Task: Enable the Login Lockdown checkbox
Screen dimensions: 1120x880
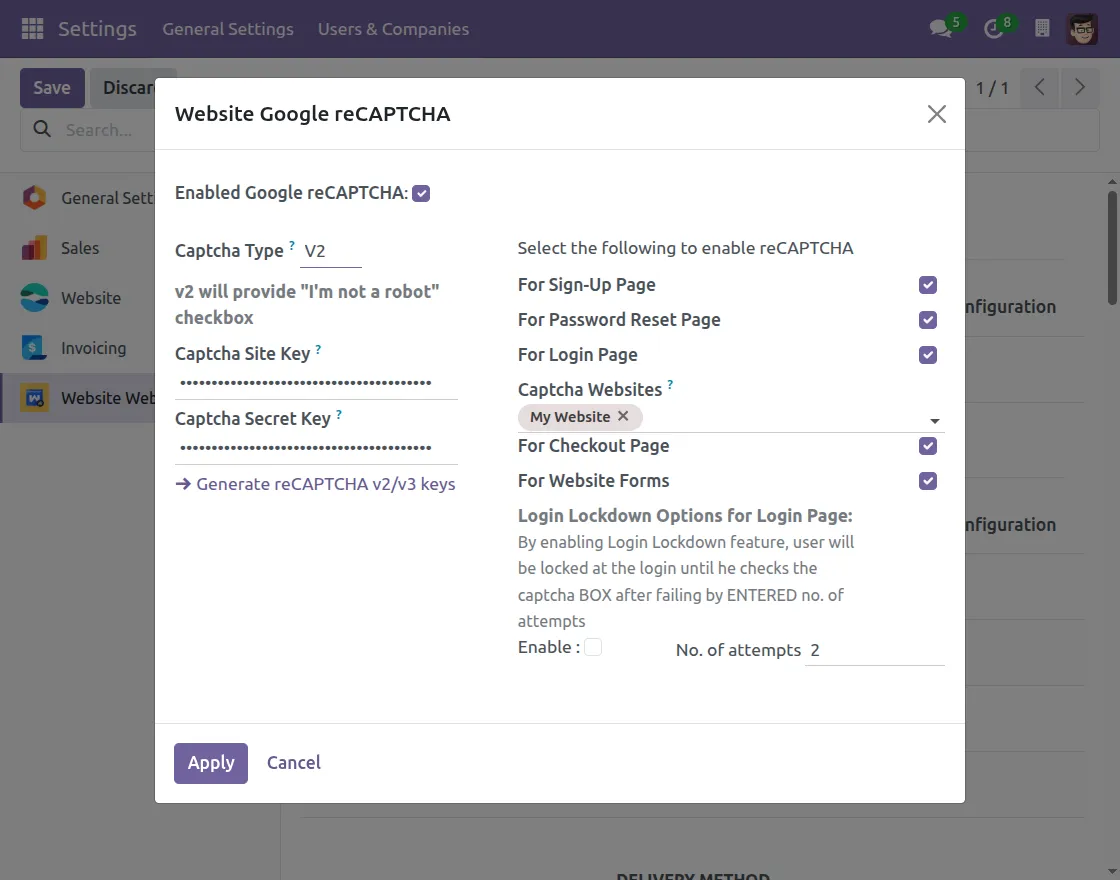Action: tap(593, 647)
